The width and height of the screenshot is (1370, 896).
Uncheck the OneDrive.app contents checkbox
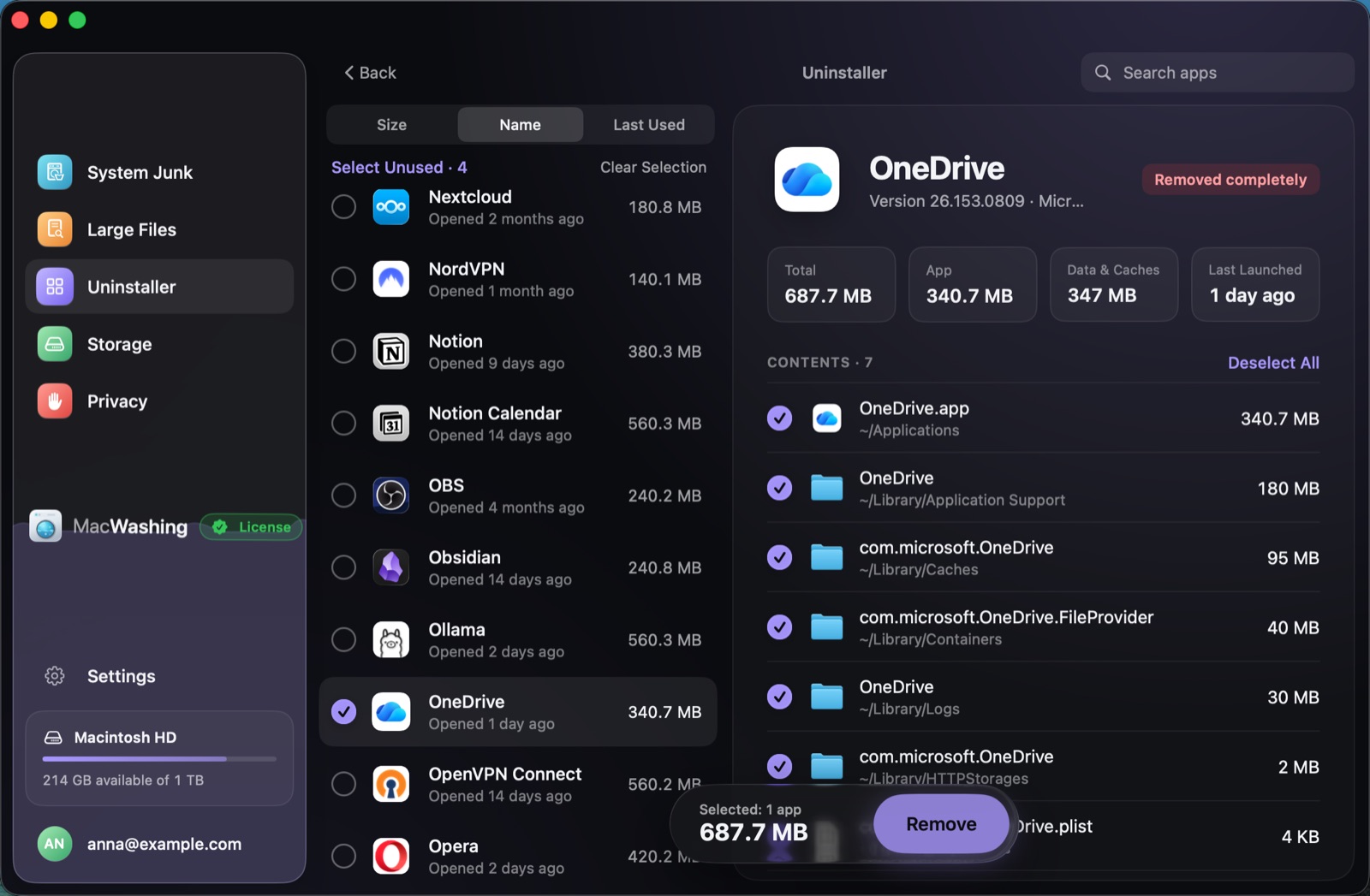pos(780,418)
